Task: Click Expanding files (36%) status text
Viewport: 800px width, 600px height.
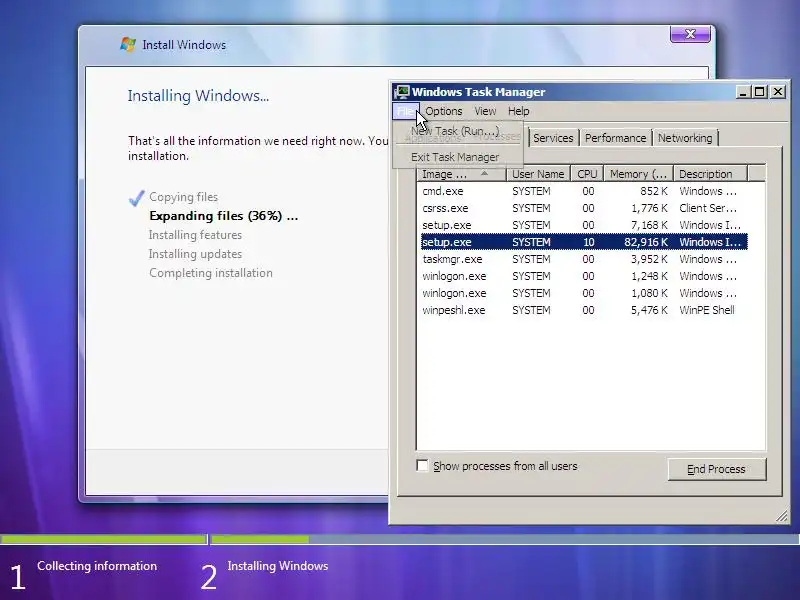Action: [223, 216]
